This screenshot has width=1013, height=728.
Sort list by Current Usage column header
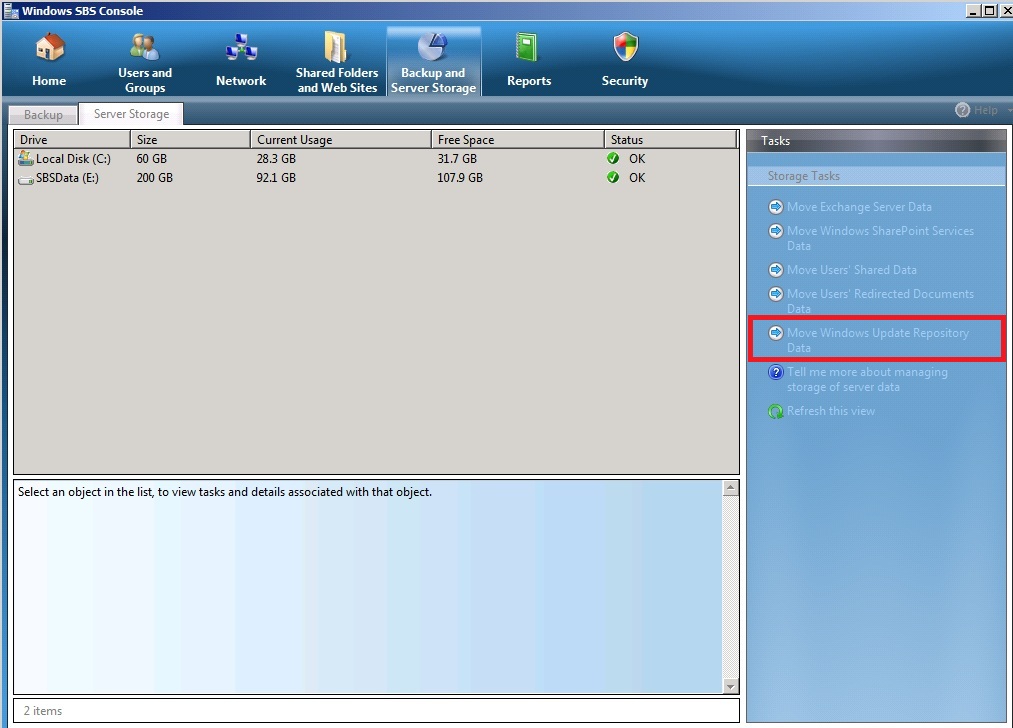pos(340,140)
